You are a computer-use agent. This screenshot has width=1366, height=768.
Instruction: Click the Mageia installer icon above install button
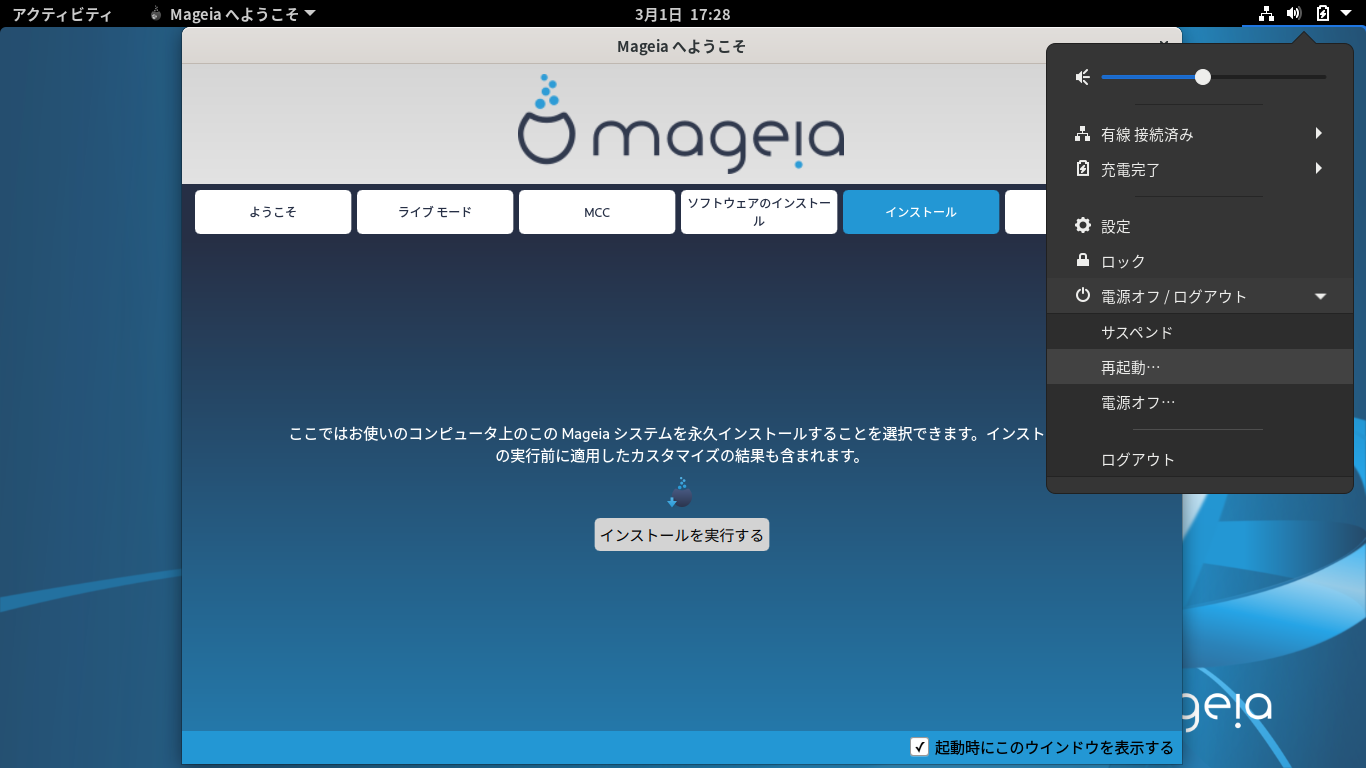pyautogui.click(x=680, y=492)
